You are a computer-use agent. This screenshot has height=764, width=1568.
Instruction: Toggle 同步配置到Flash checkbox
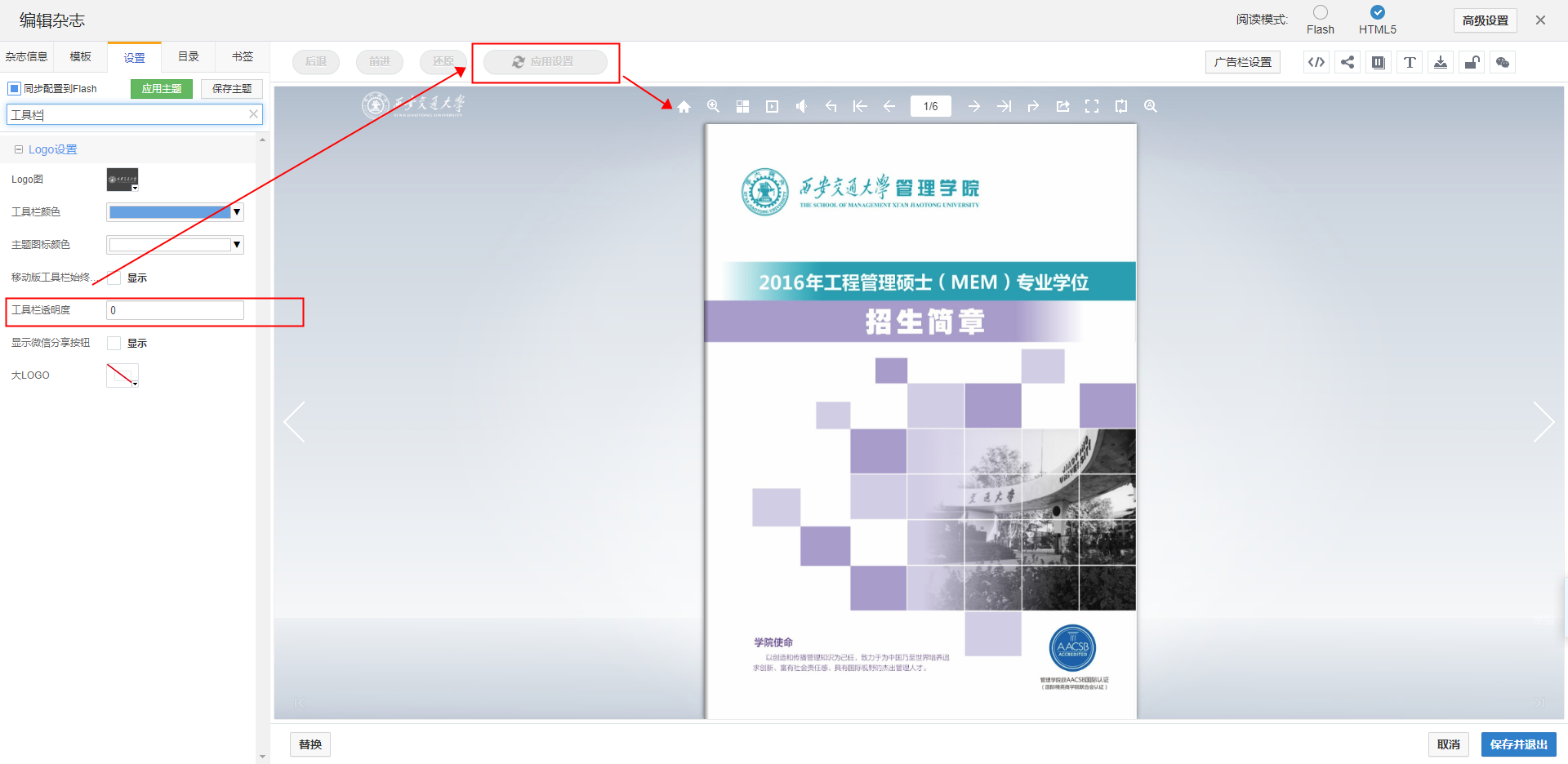point(14,88)
